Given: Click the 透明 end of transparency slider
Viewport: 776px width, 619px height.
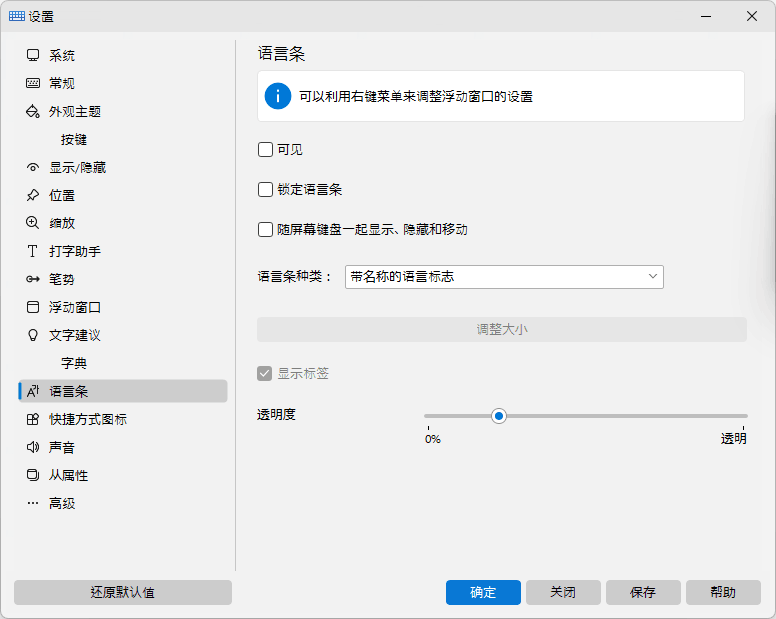Looking at the screenshot, I should [x=733, y=438].
